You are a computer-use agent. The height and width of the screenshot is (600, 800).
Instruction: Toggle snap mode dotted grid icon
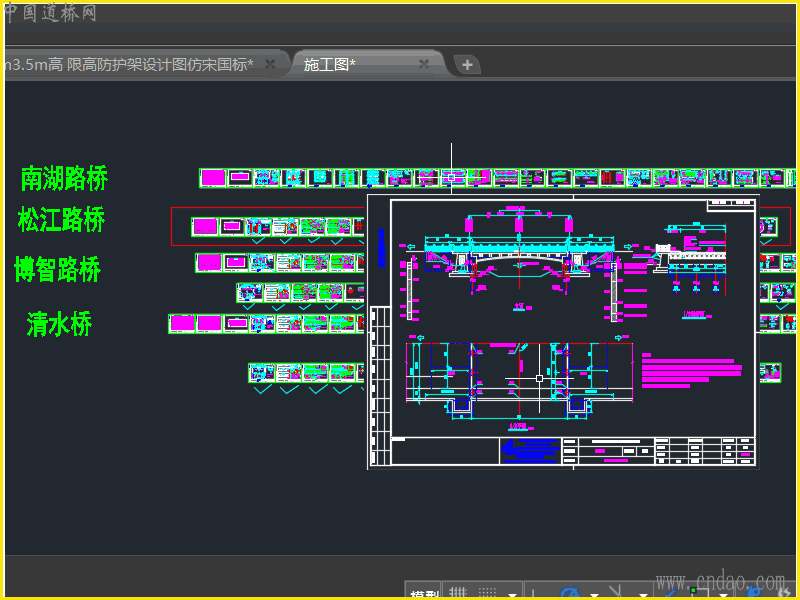pos(487,593)
